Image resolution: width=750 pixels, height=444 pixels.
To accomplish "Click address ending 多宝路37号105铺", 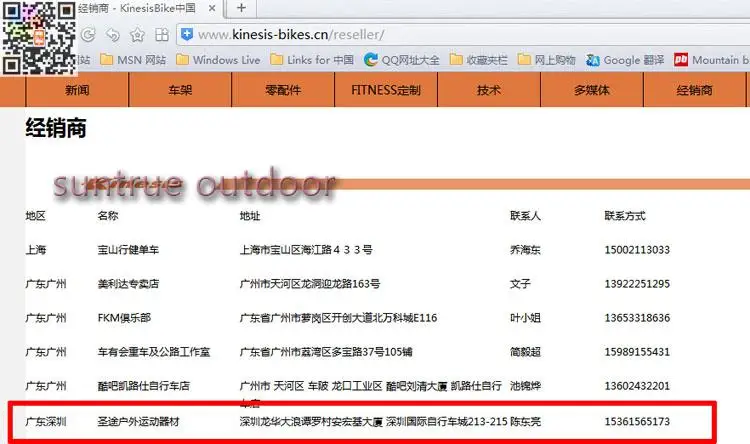I will click(x=326, y=352).
